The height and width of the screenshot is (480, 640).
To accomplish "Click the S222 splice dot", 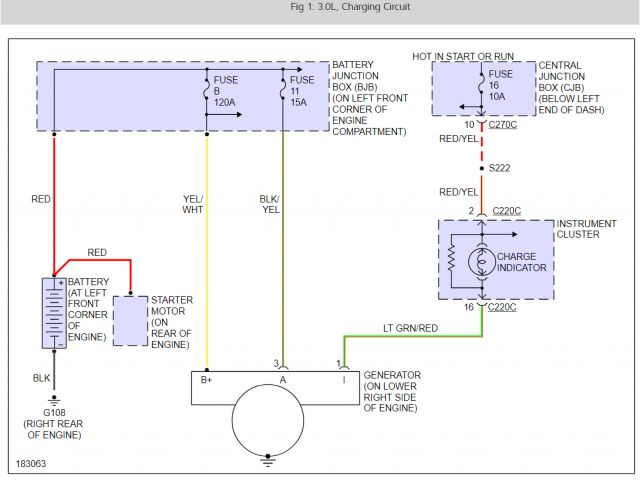I will point(481,169).
